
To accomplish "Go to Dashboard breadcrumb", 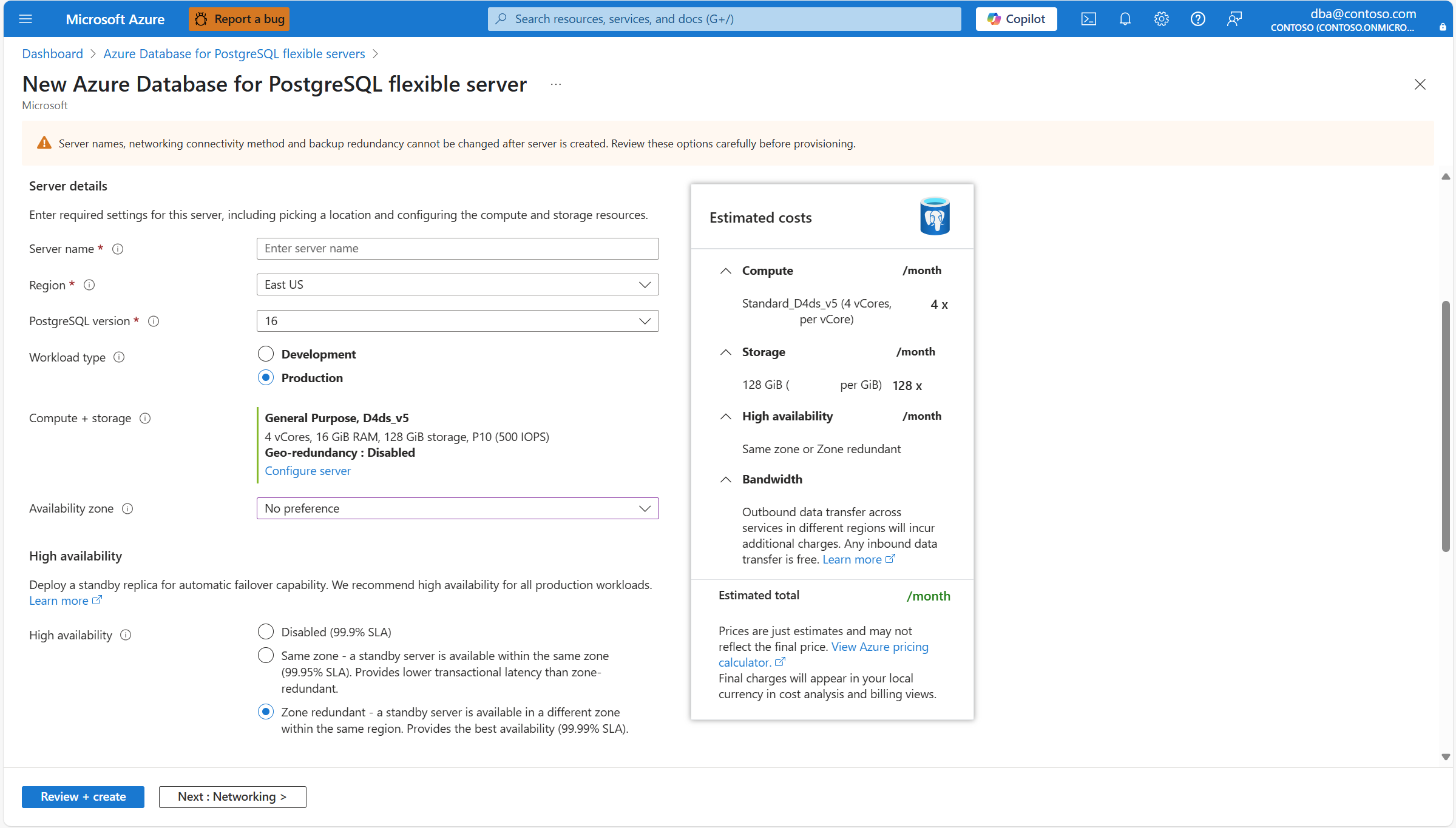I will [x=52, y=53].
